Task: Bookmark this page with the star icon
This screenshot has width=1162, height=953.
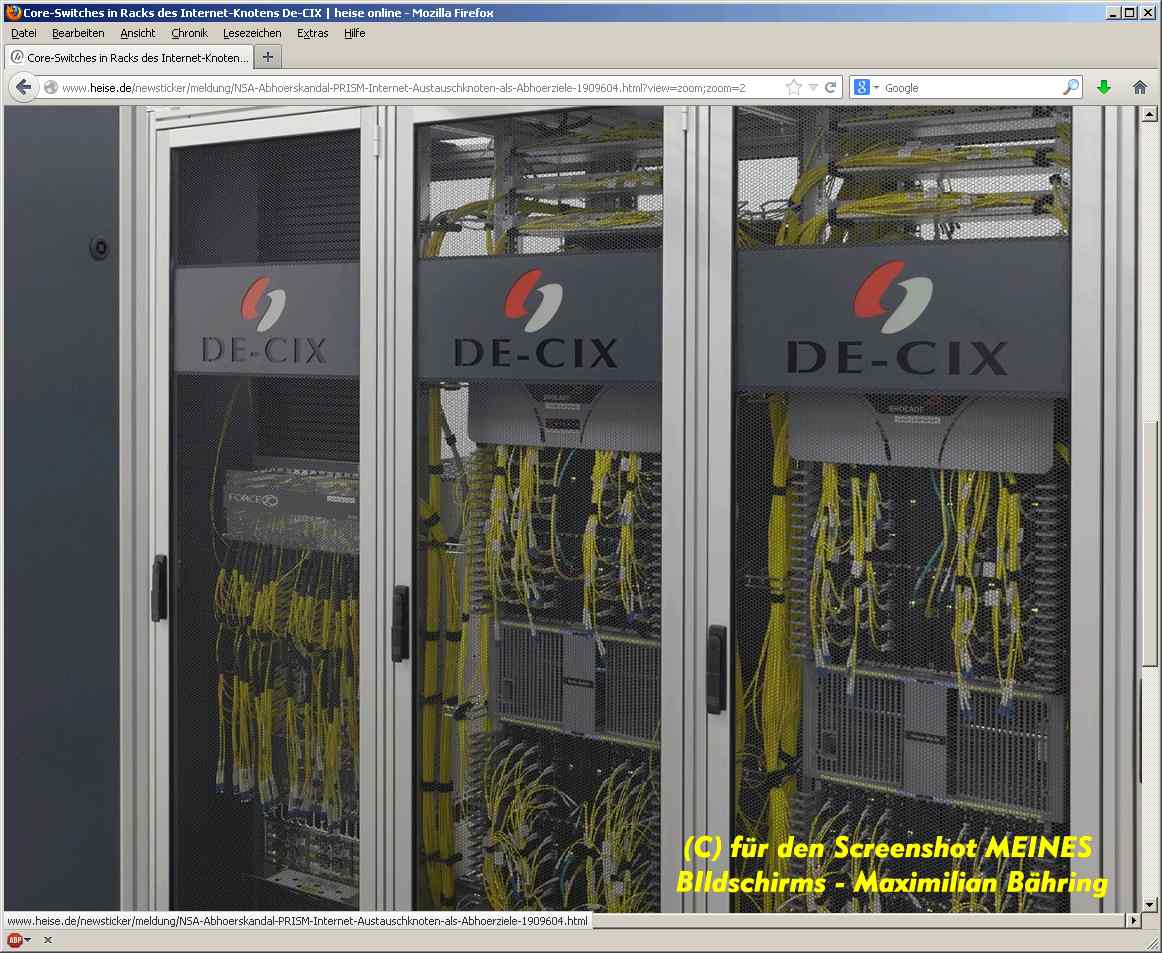Action: pyautogui.click(x=793, y=87)
